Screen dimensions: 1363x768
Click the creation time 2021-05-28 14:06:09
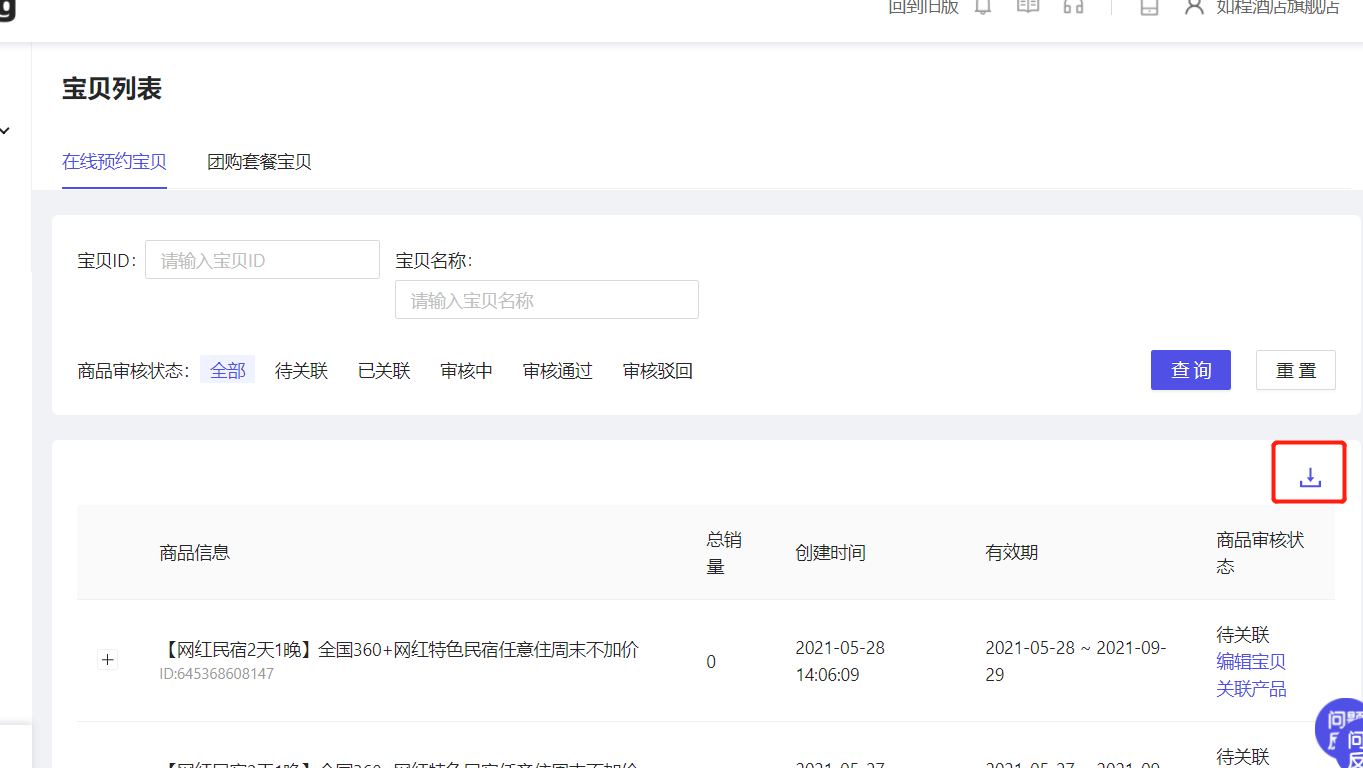pos(840,661)
